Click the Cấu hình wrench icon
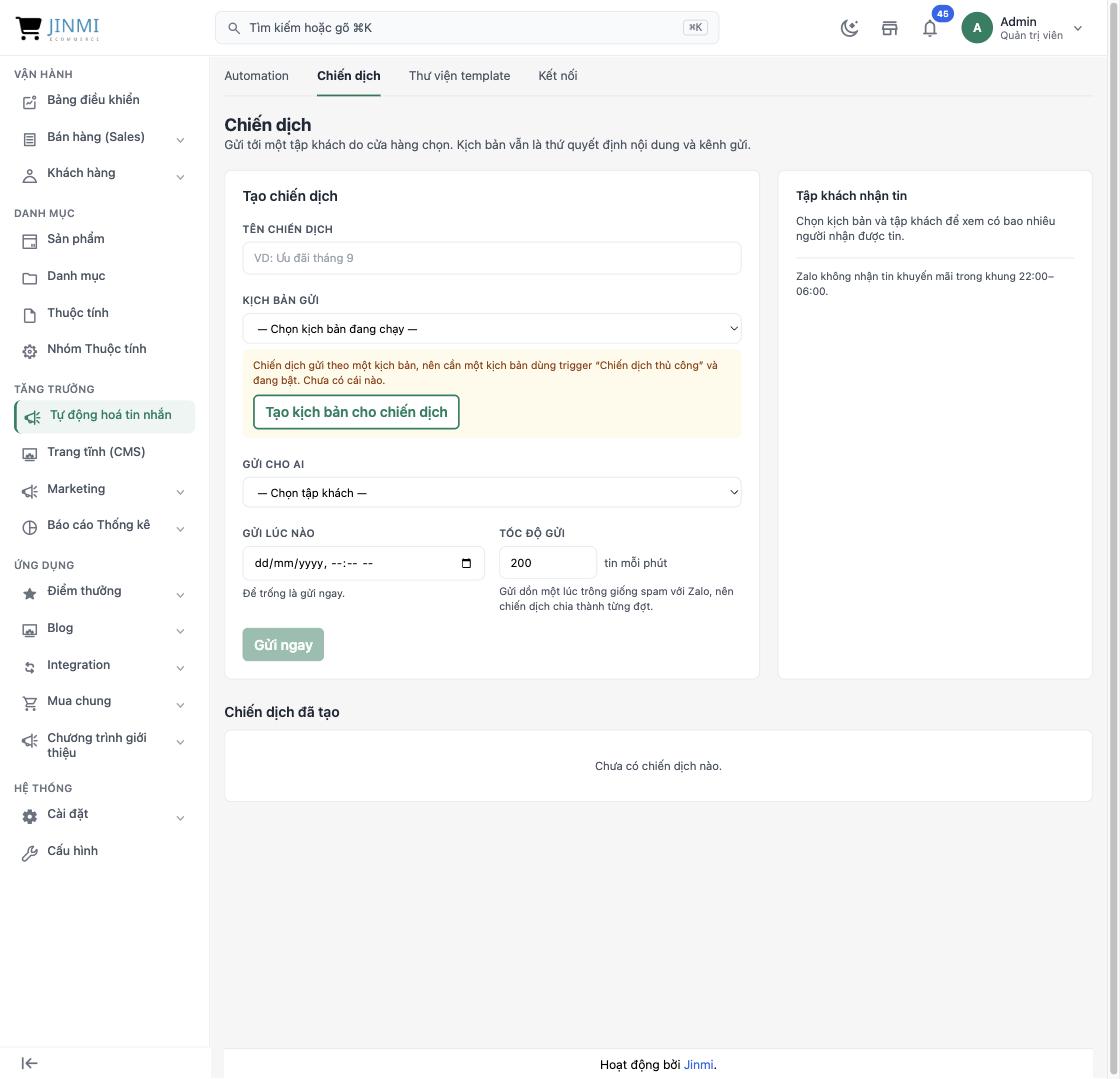This screenshot has width=1120, height=1079. click(x=29, y=853)
